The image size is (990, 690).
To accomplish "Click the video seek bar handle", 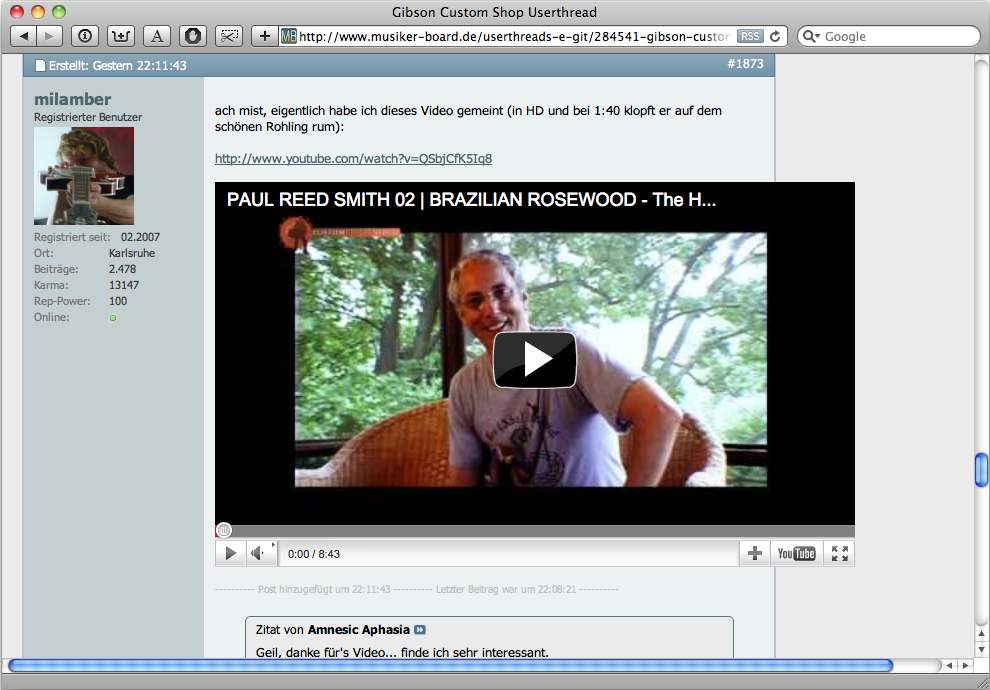I will [224, 530].
